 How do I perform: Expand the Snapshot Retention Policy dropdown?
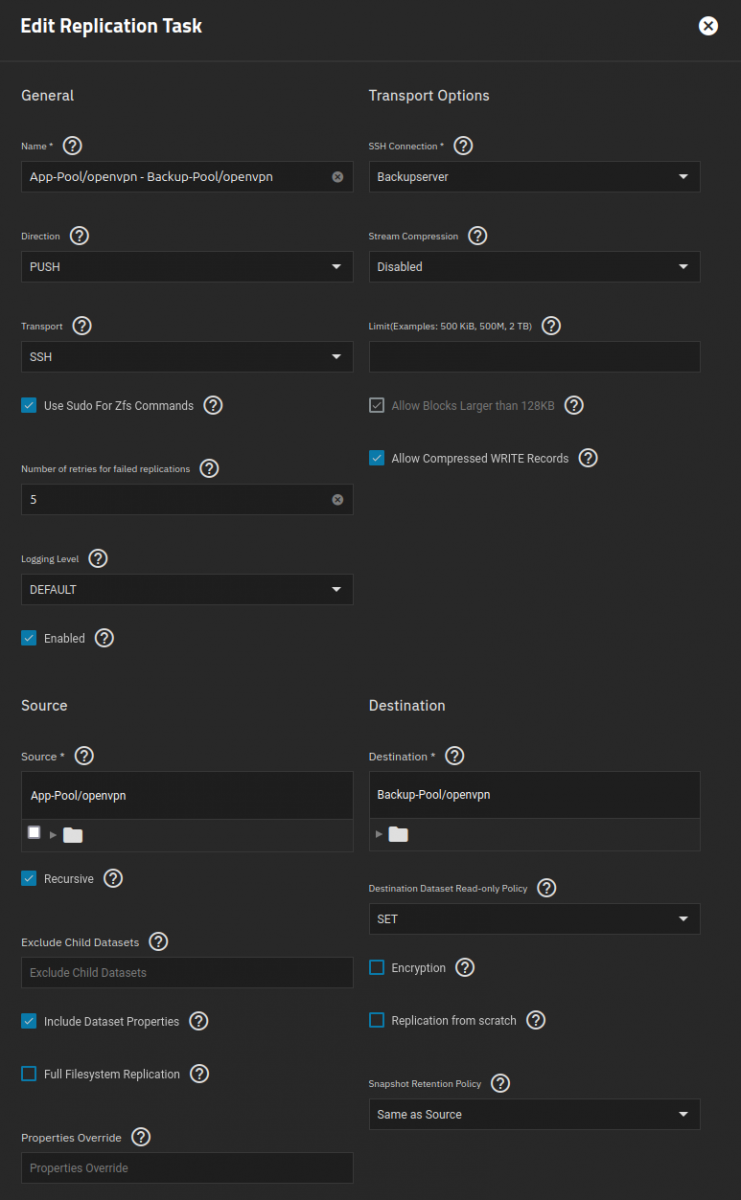click(534, 1114)
